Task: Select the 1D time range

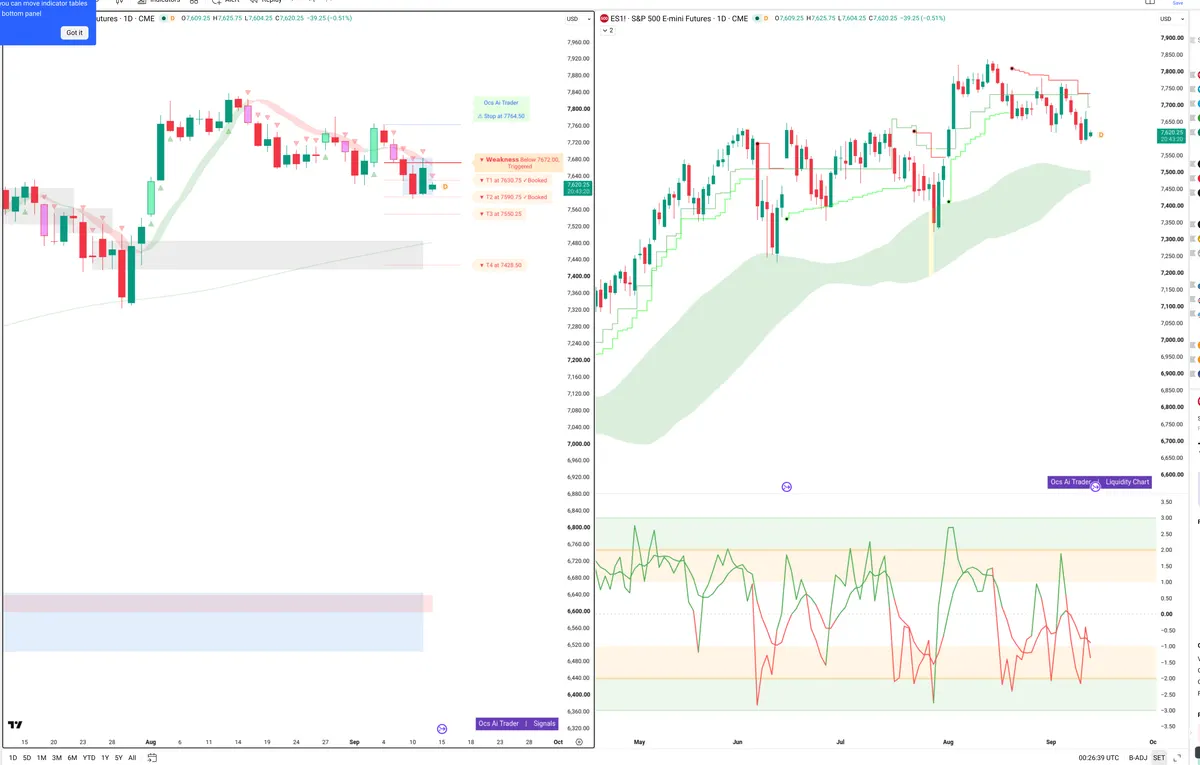Action: (x=12, y=758)
